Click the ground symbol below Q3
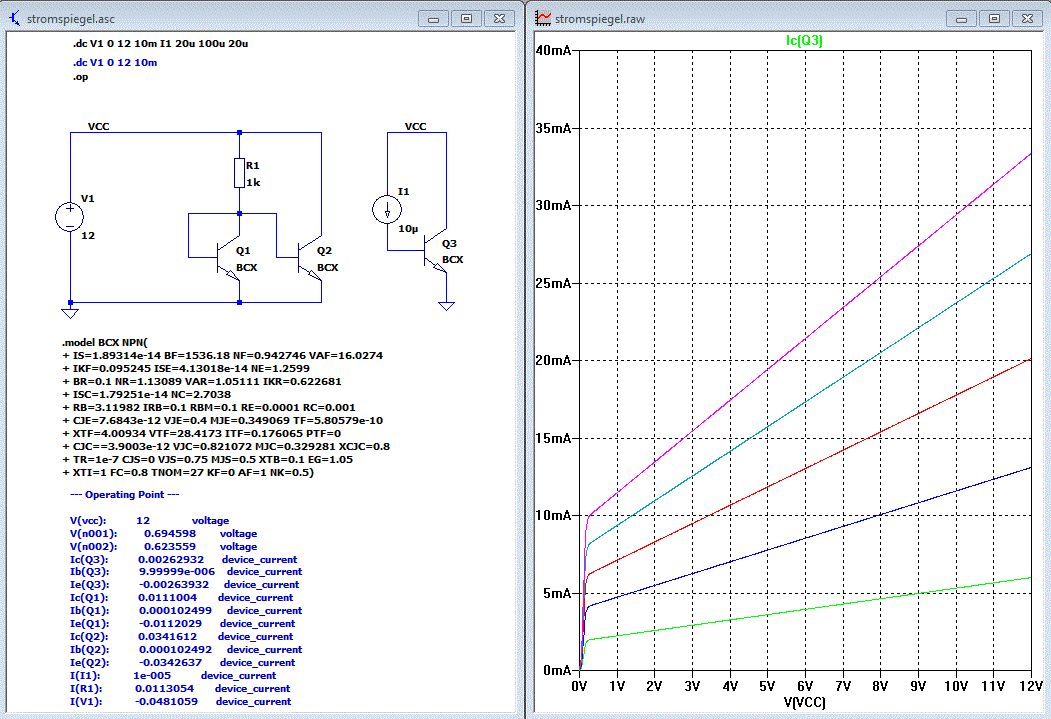Screen dimensions: 1051x719 [x=446, y=306]
